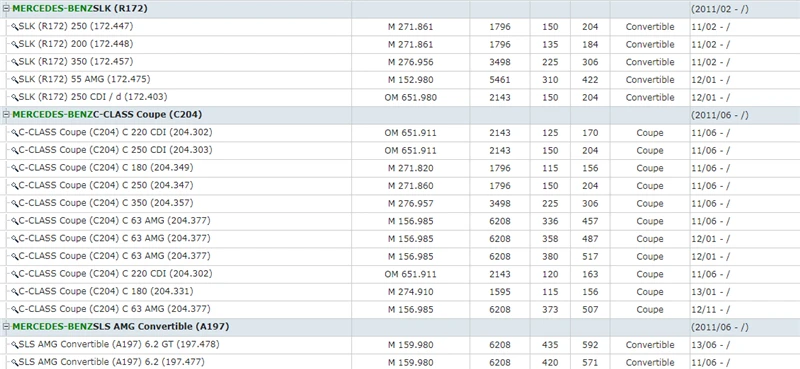The height and width of the screenshot is (369, 800).
Task: Open SLK (R172) 350 (172.457) entry
Action: [x=76, y=62]
